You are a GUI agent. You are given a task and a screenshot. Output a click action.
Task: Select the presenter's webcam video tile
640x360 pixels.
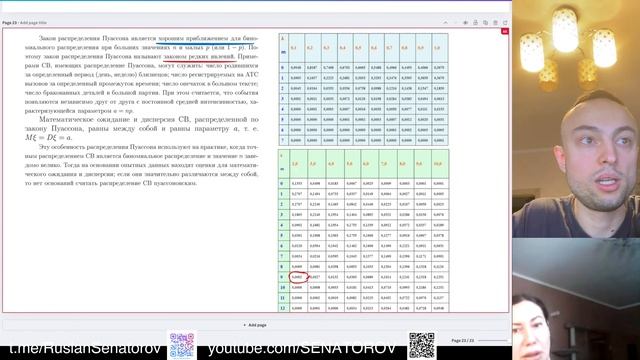576,119
